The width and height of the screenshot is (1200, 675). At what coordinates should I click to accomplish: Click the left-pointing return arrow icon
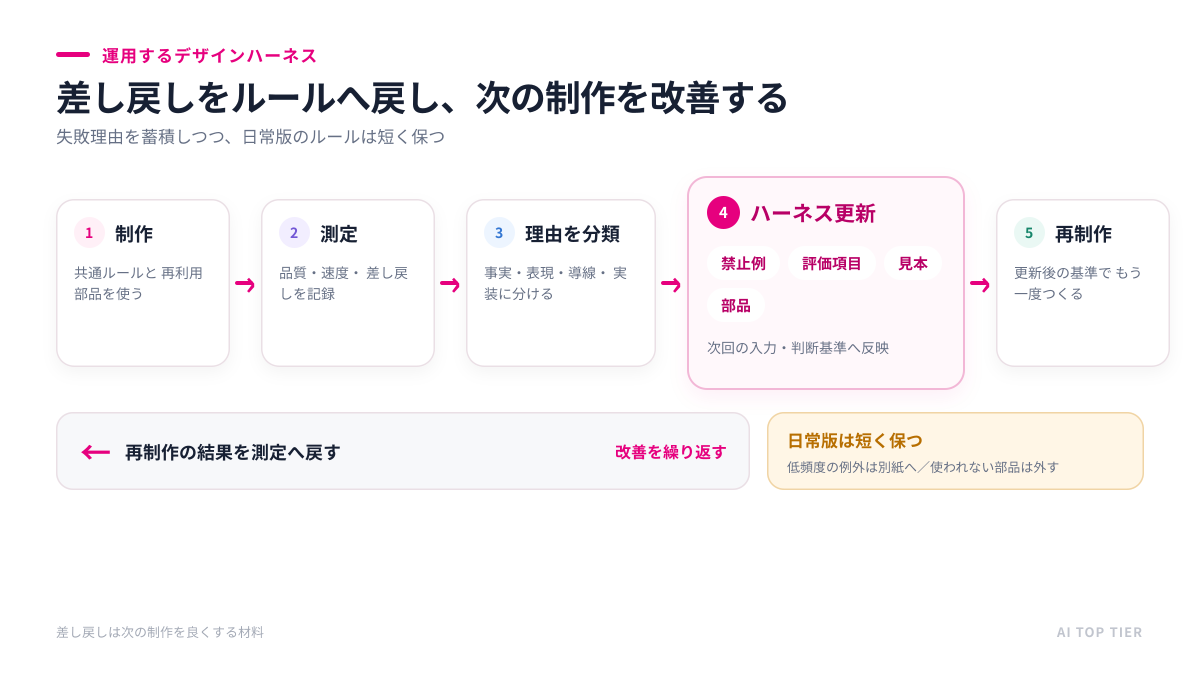coord(96,452)
